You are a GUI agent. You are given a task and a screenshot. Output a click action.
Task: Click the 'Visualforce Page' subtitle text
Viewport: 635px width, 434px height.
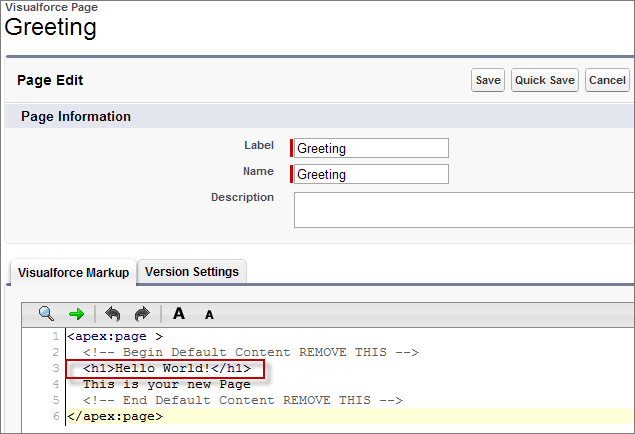[51, 7]
